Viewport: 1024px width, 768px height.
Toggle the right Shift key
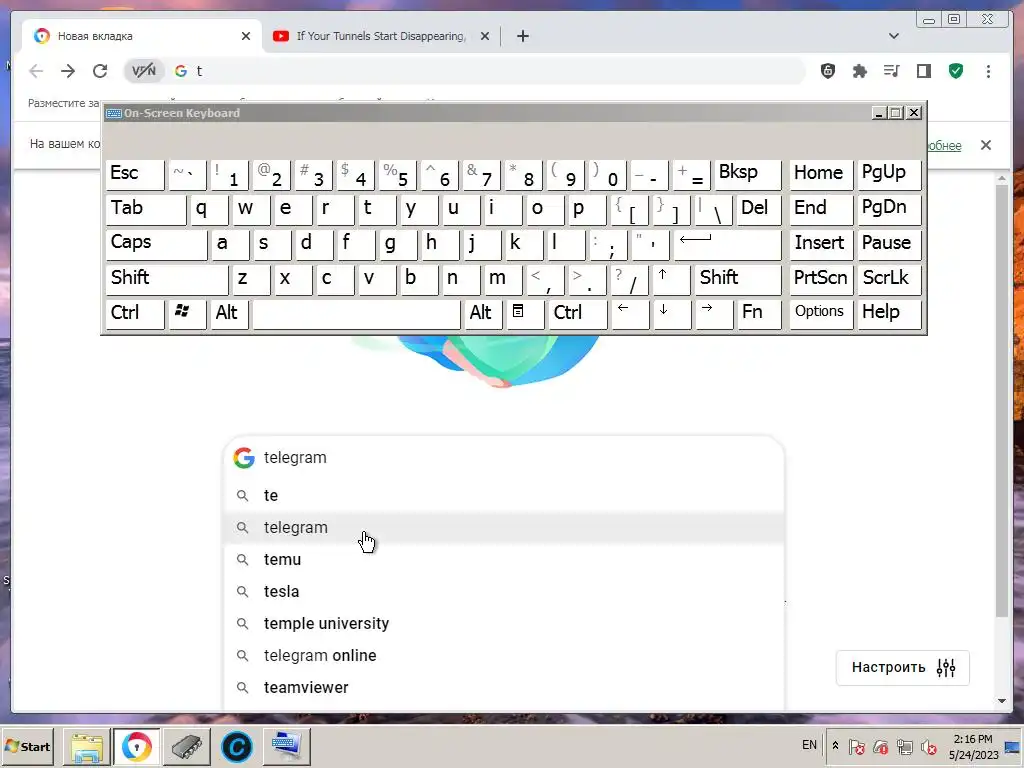pyautogui.click(x=738, y=279)
